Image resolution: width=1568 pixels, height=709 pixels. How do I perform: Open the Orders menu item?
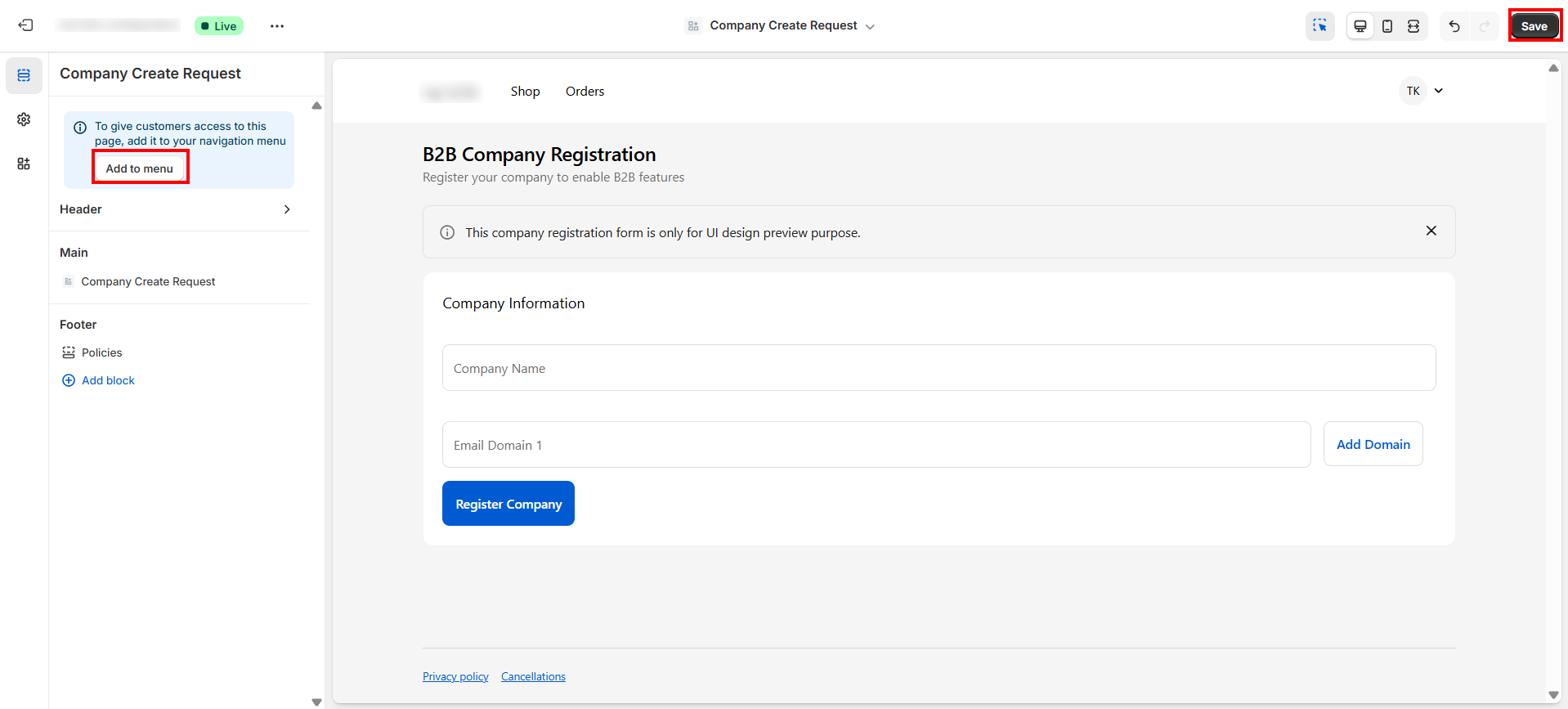tap(585, 92)
